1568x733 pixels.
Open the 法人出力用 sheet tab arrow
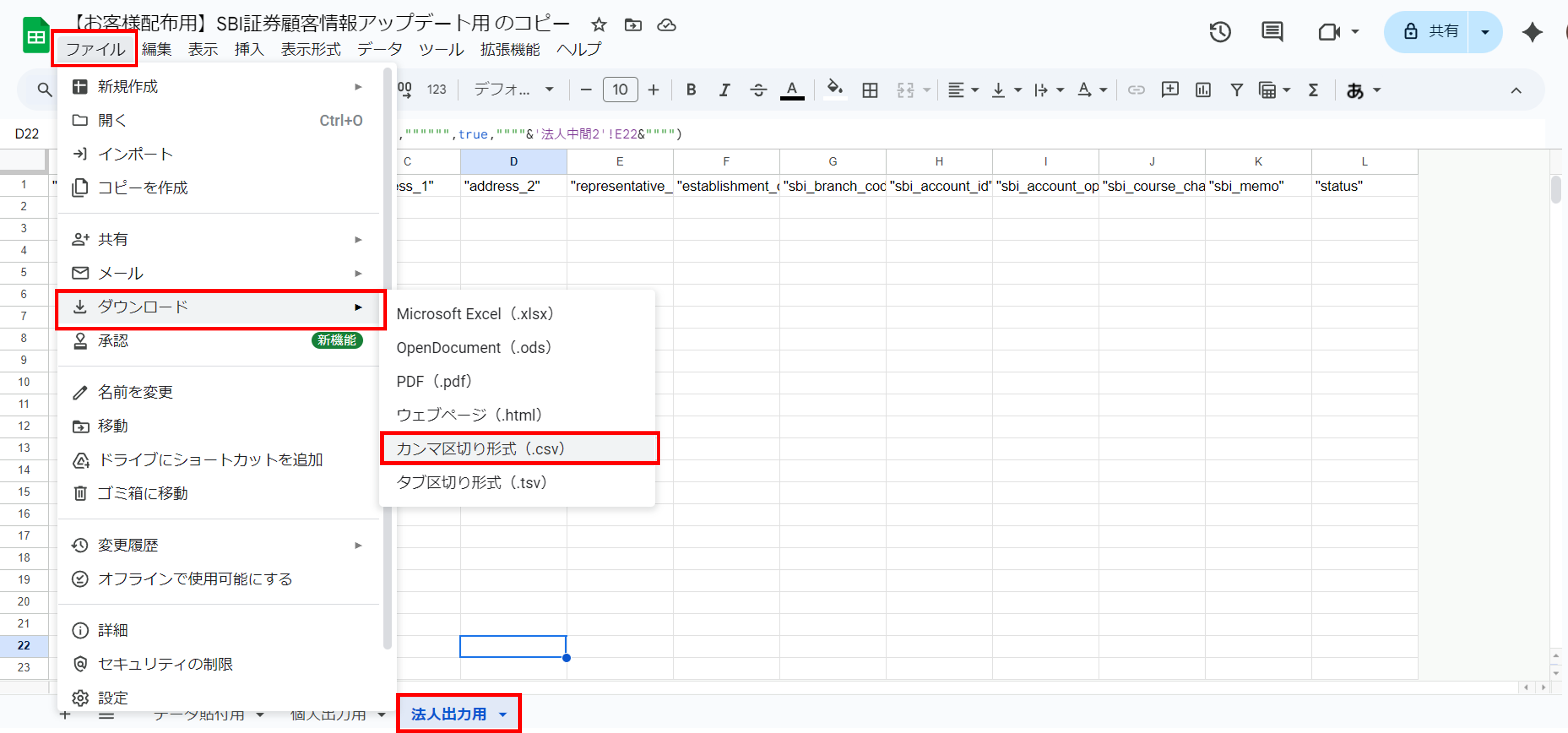tap(503, 714)
